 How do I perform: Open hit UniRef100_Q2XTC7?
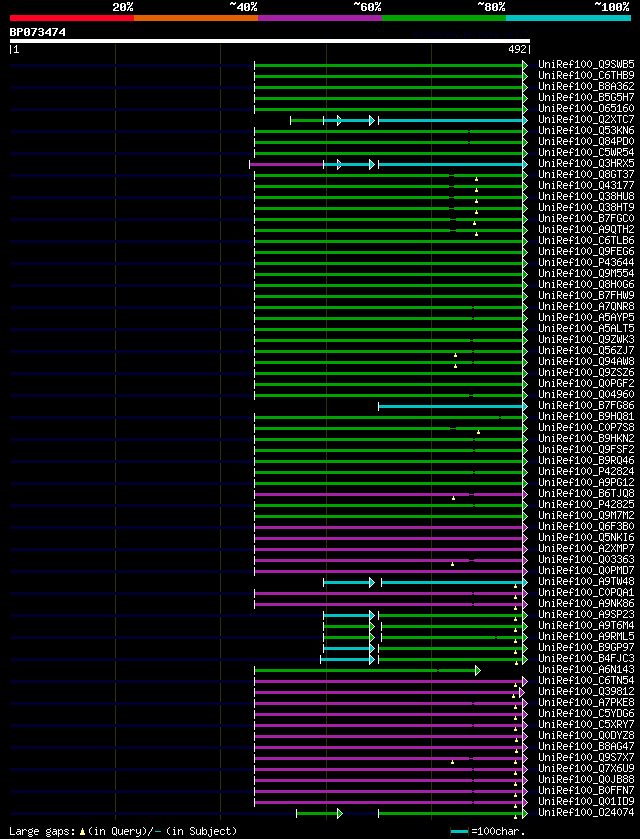click(586, 119)
